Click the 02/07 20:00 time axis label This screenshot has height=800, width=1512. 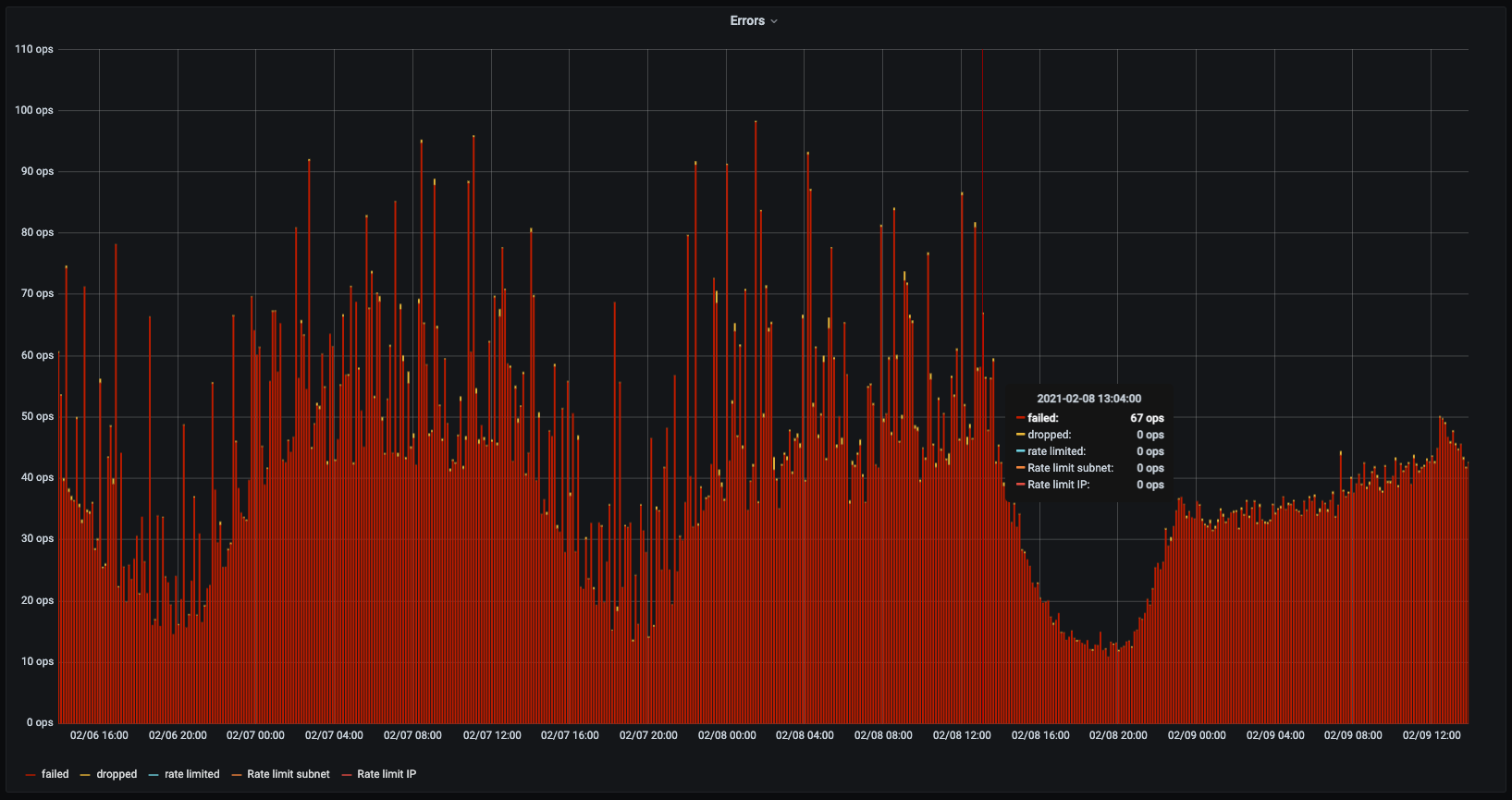pyautogui.click(x=648, y=735)
